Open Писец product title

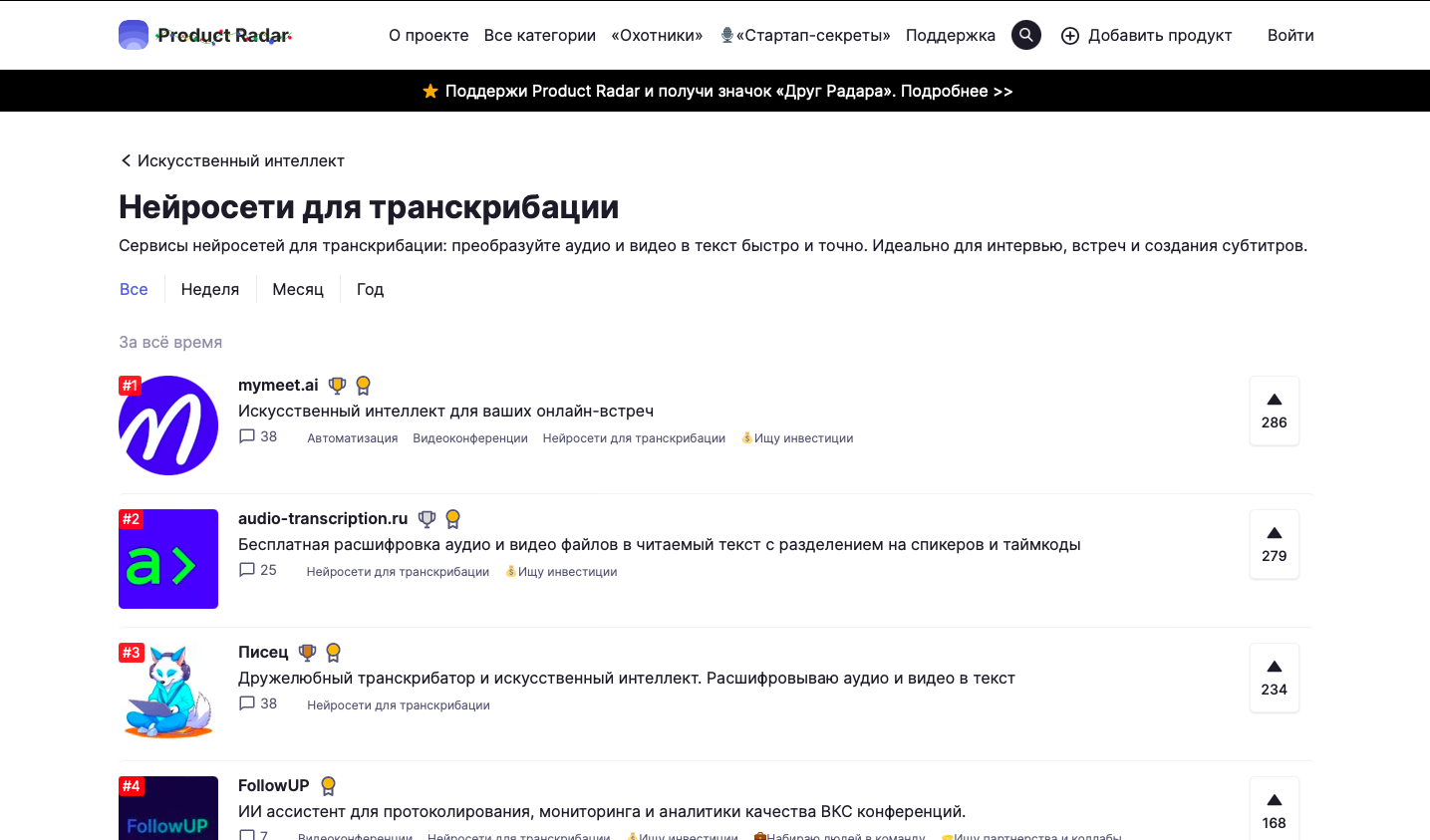[263, 652]
